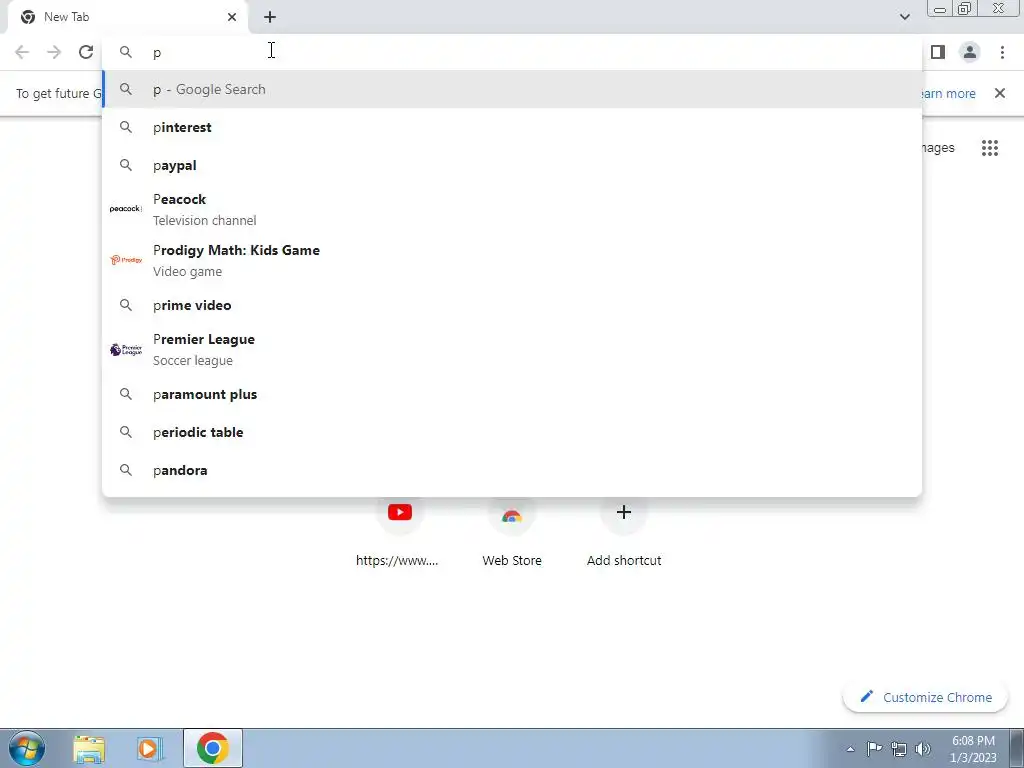
Task: Click the Customize Chrome button
Action: (x=925, y=697)
